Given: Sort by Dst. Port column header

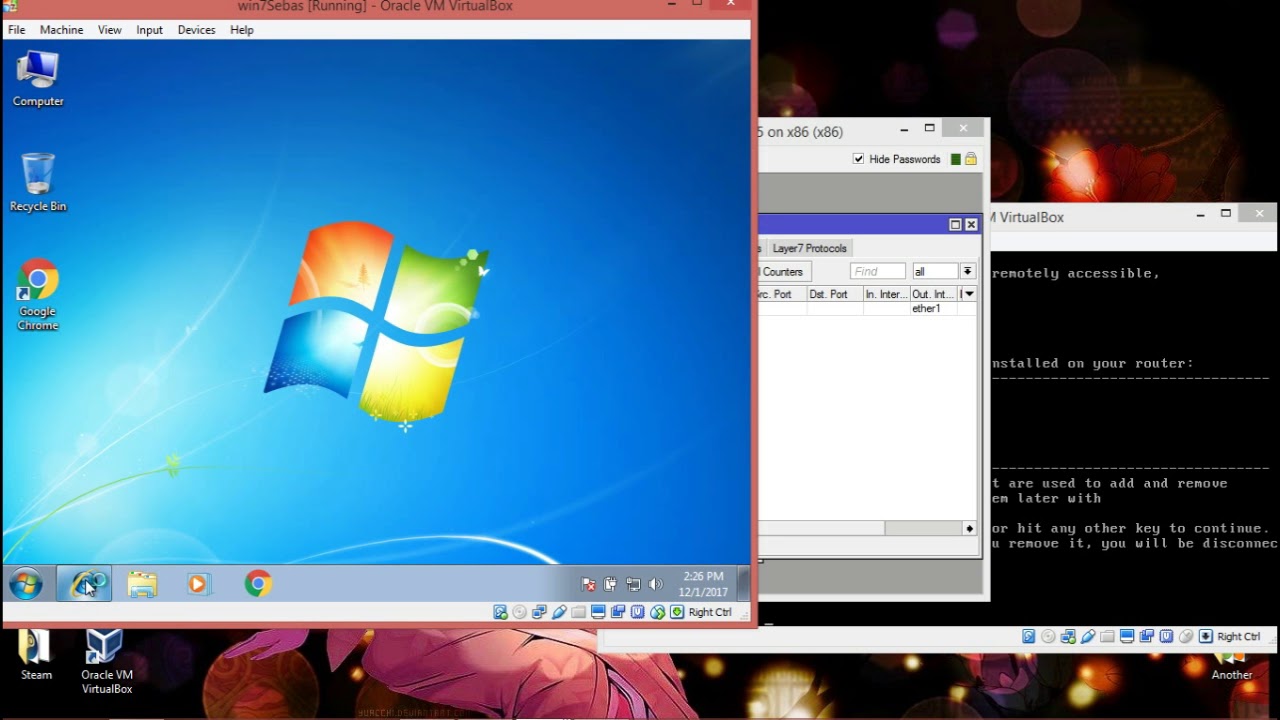Looking at the screenshot, I should pos(834,294).
